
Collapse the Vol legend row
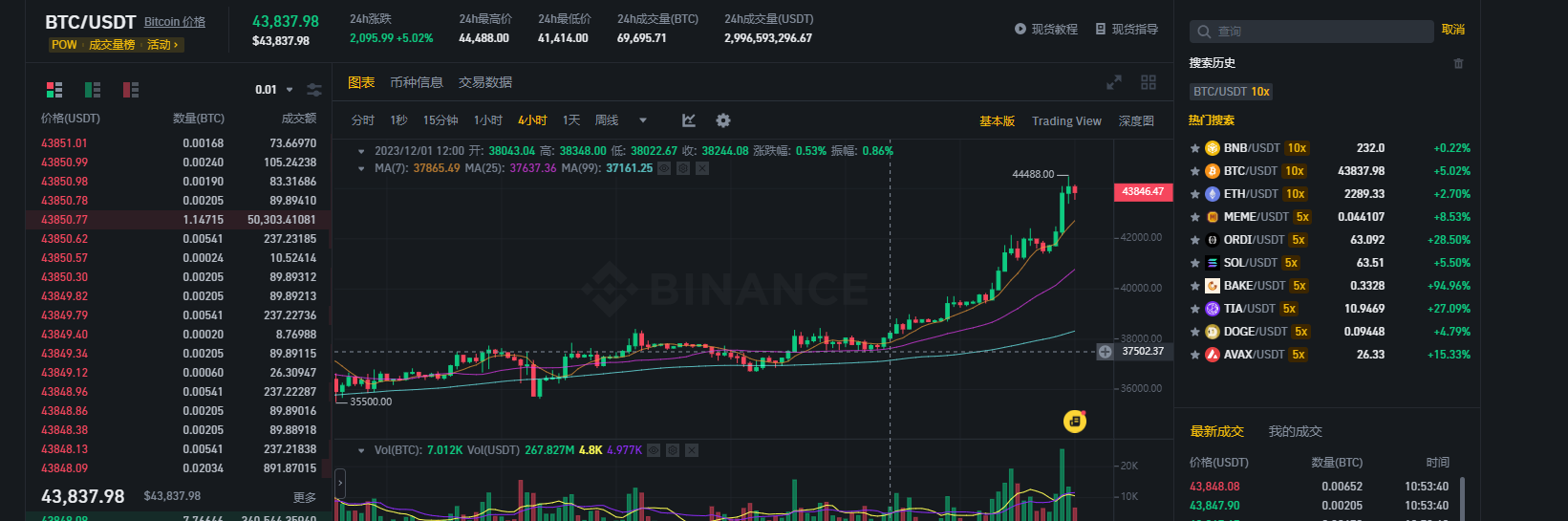361,450
